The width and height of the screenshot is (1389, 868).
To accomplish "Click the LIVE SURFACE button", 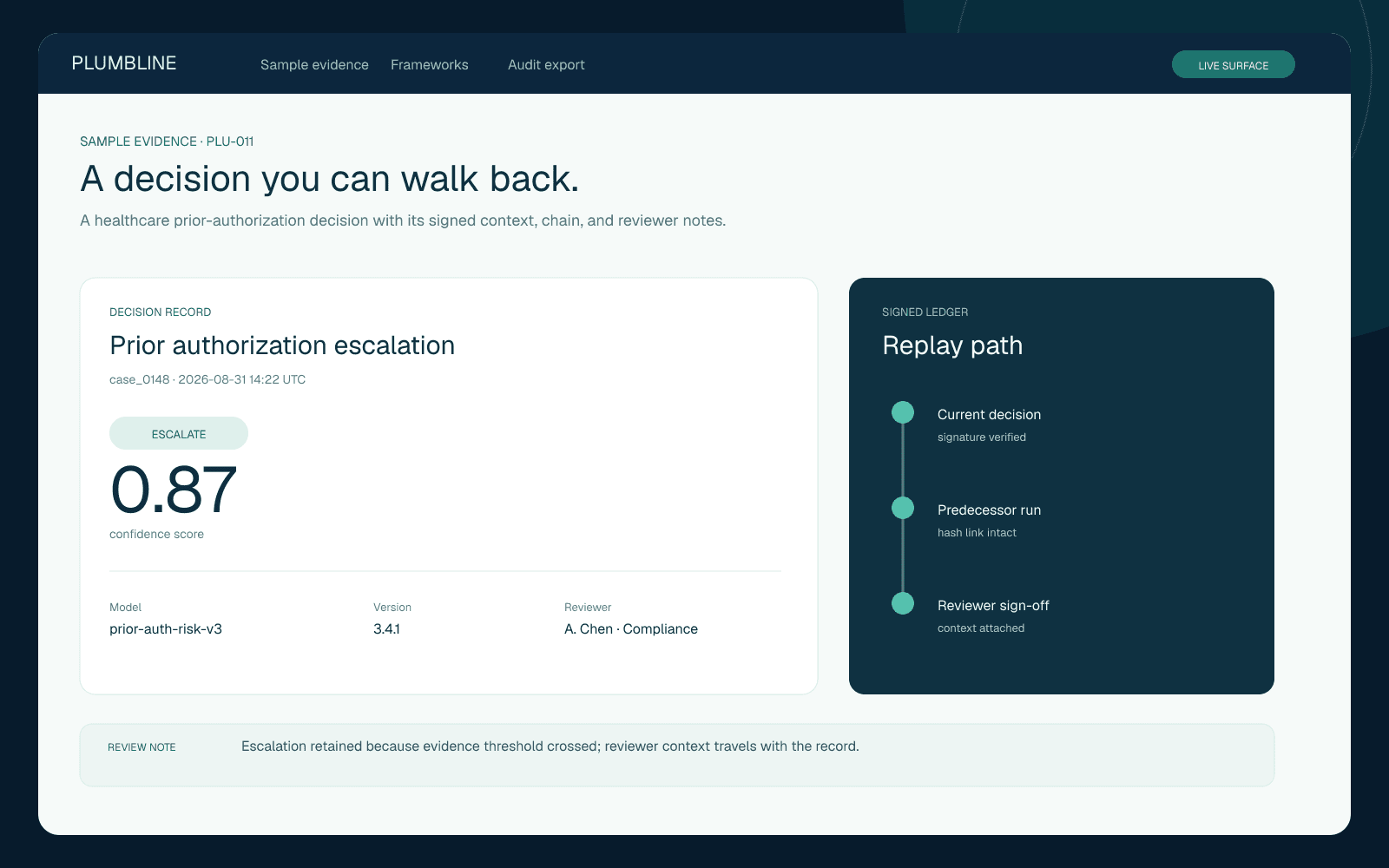I will click(1233, 64).
